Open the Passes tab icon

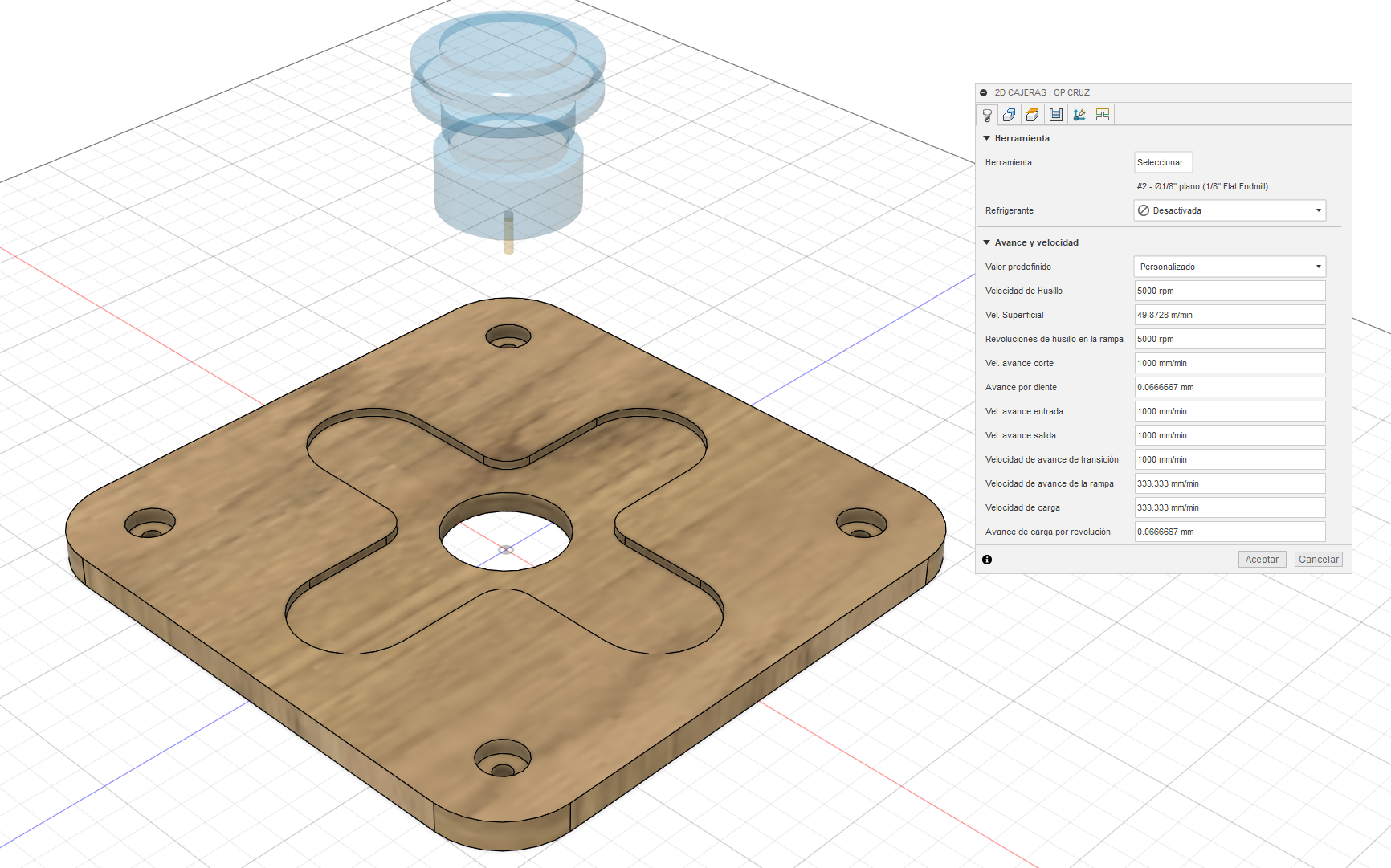pos(1056,115)
